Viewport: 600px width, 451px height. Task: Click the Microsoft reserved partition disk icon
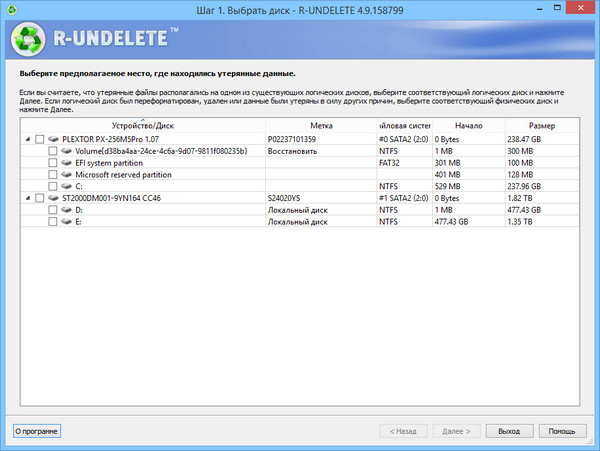(x=66, y=174)
